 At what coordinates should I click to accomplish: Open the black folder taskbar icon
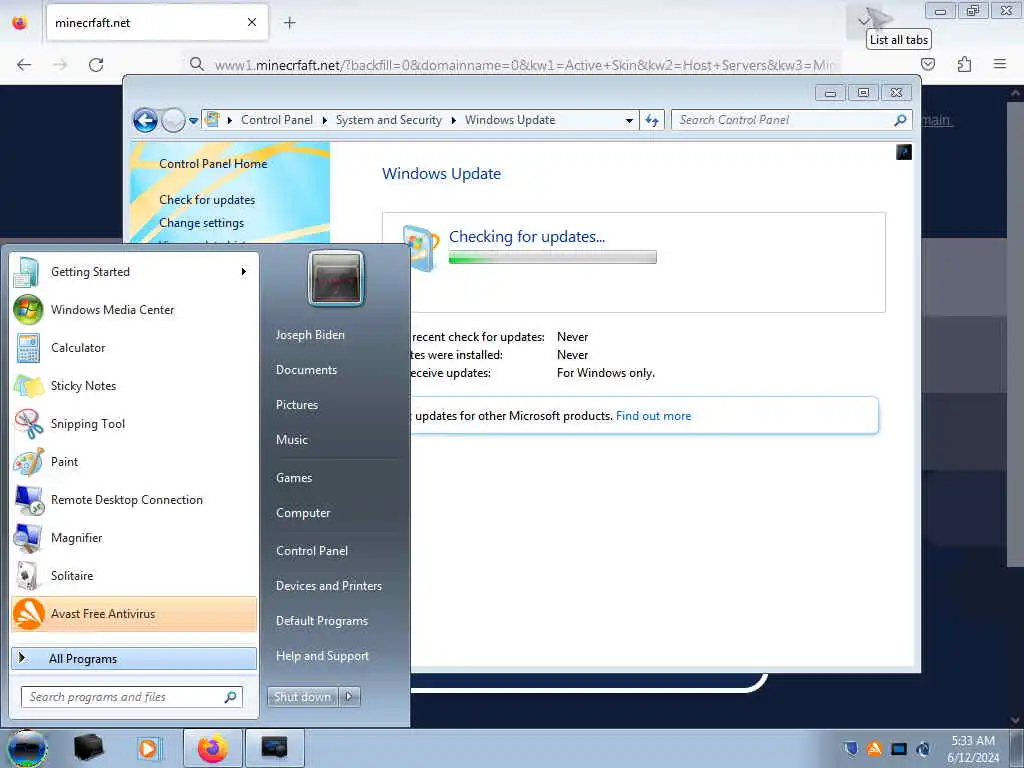point(88,748)
